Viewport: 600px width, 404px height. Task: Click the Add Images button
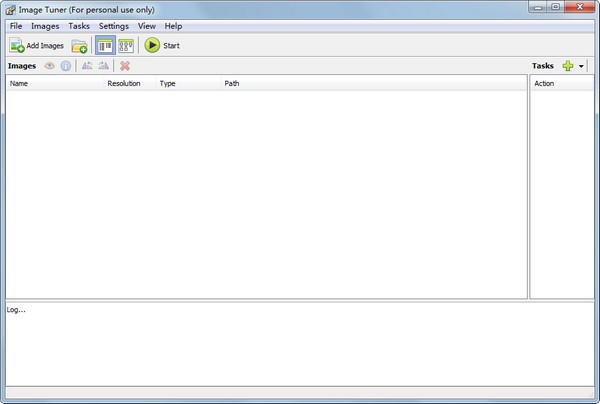point(37,46)
